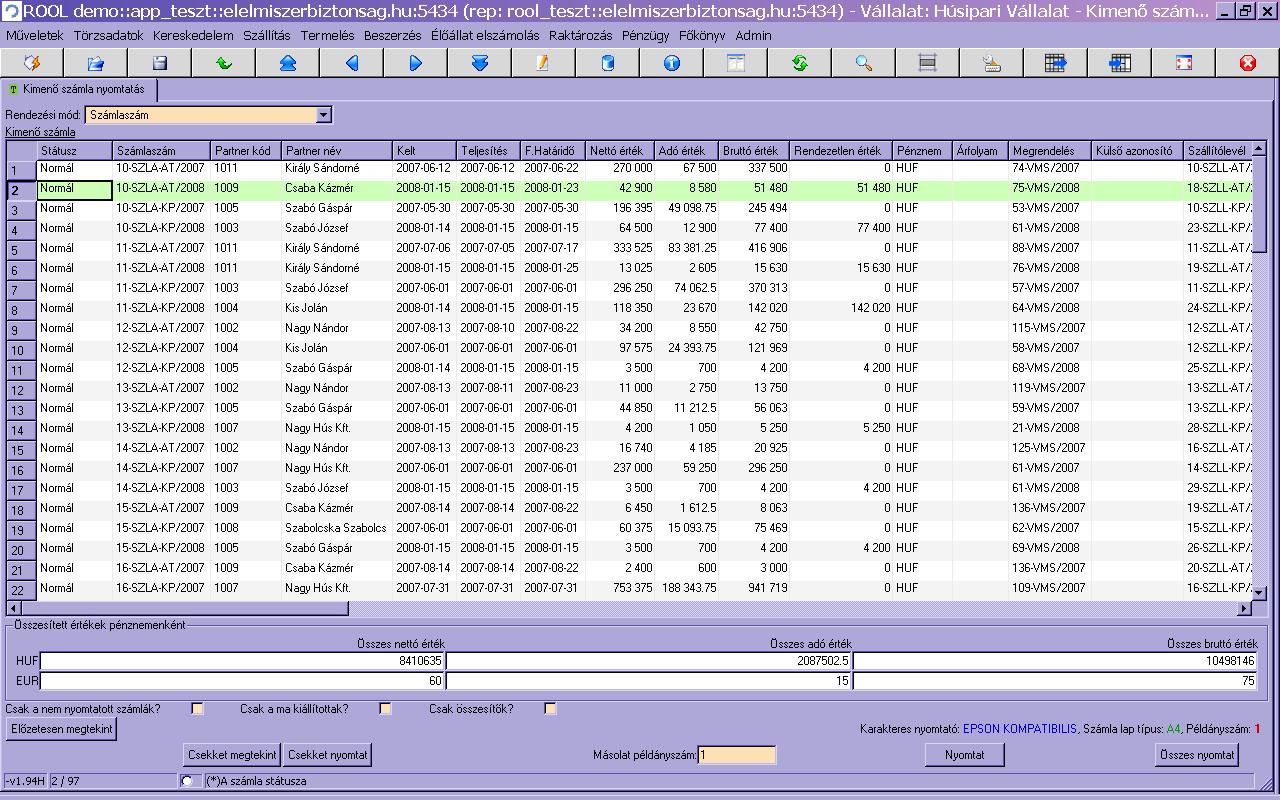This screenshot has height=800, width=1280.
Task: Open the Főkönyv menu
Action: pyautogui.click(x=703, y=35)
